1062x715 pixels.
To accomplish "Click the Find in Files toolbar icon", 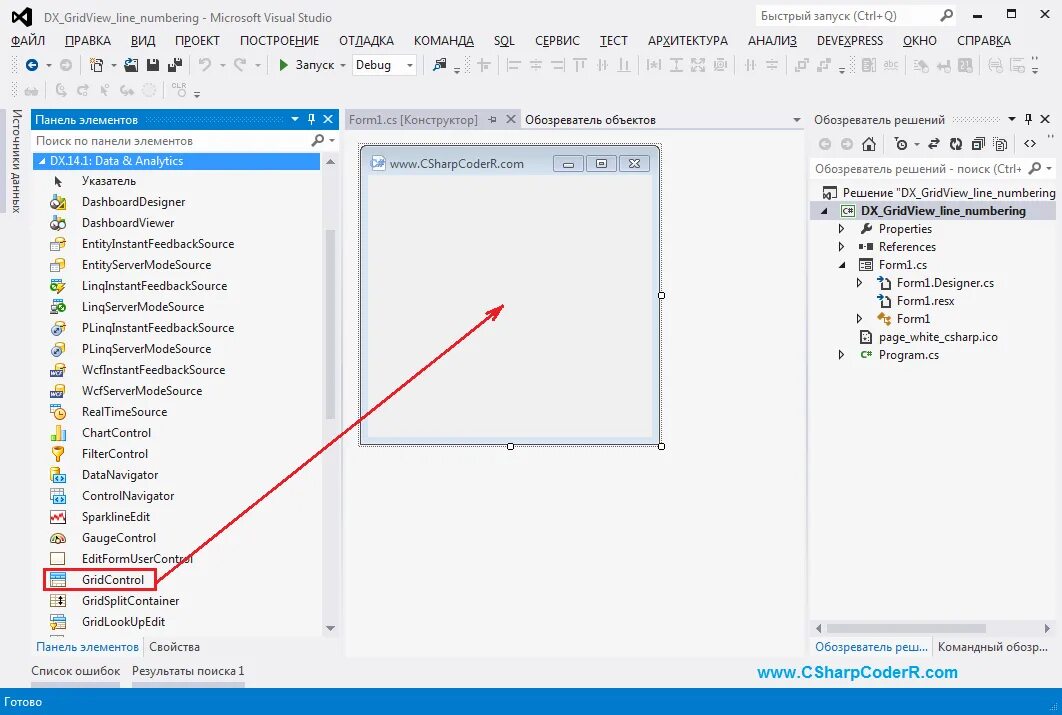I will pos(440,65).
